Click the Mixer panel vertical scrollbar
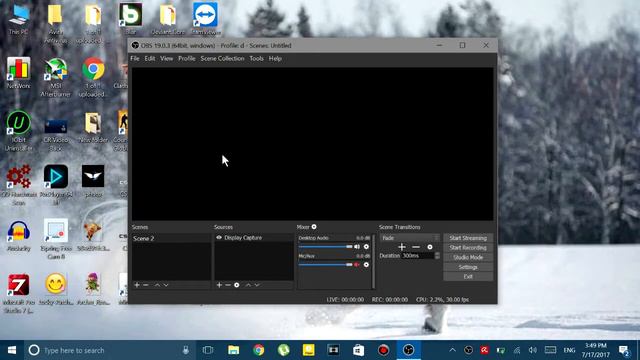The height and width of the screenshot is (360, 640). (x=373, y=261)
